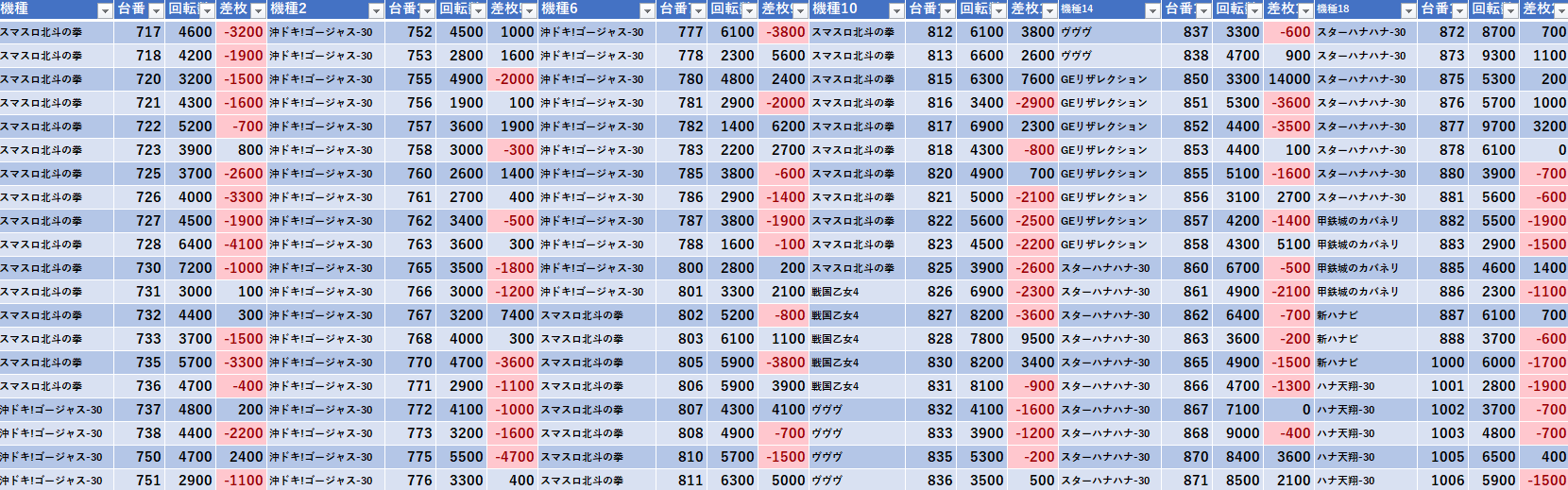This screenshot has width=1568, height=490.
Task: Select the 6500 回転 cell in row 1005
Action: pos(1493,457)
